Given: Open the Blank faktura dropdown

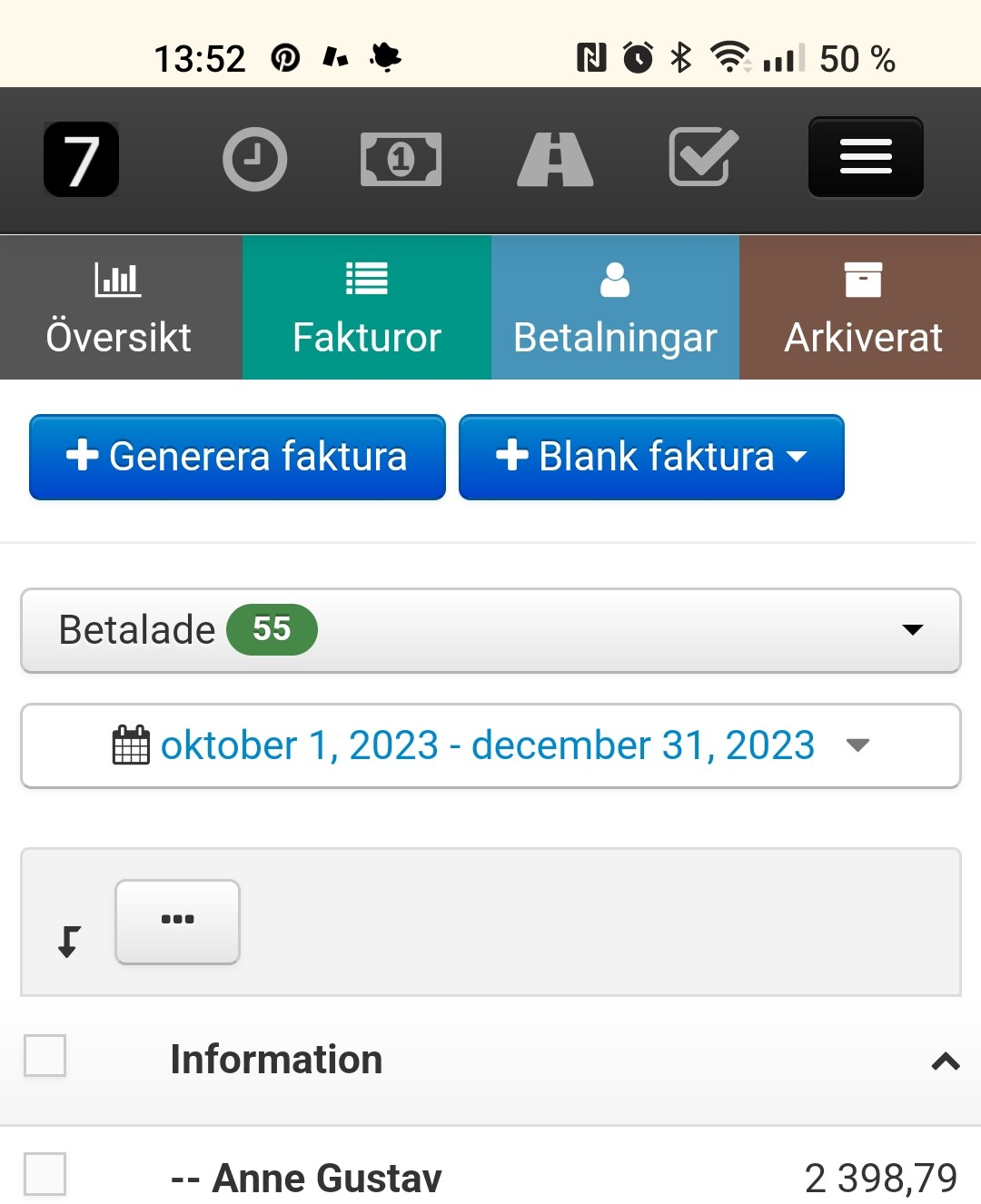Looking at the screenshot, I should click(x=651, y=457).
